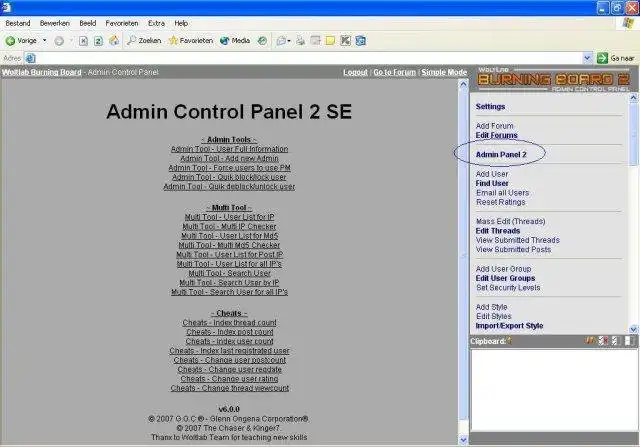Click Edit Forums in the sidebar

coord(496,135)
